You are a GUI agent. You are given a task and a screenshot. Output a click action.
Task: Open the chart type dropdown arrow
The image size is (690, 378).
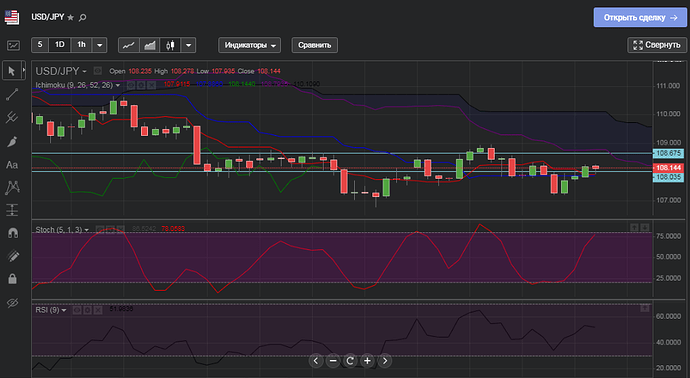click(188, 45)
